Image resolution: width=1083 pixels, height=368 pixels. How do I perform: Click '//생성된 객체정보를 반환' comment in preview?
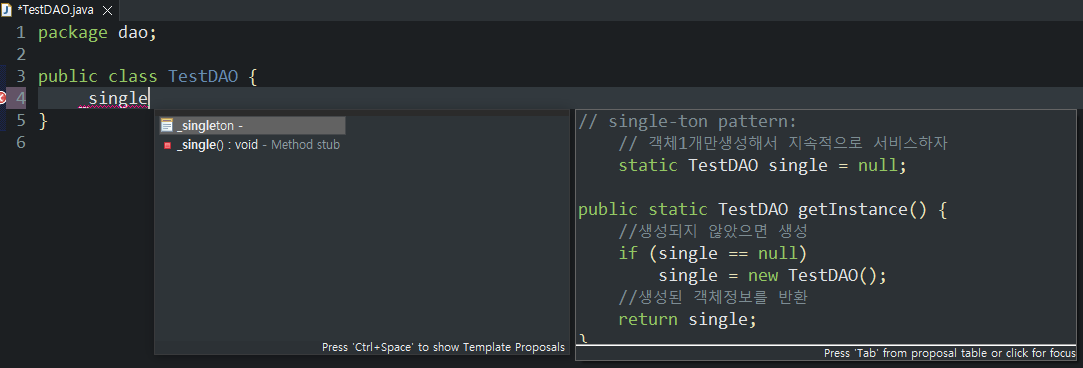[713, 297]
